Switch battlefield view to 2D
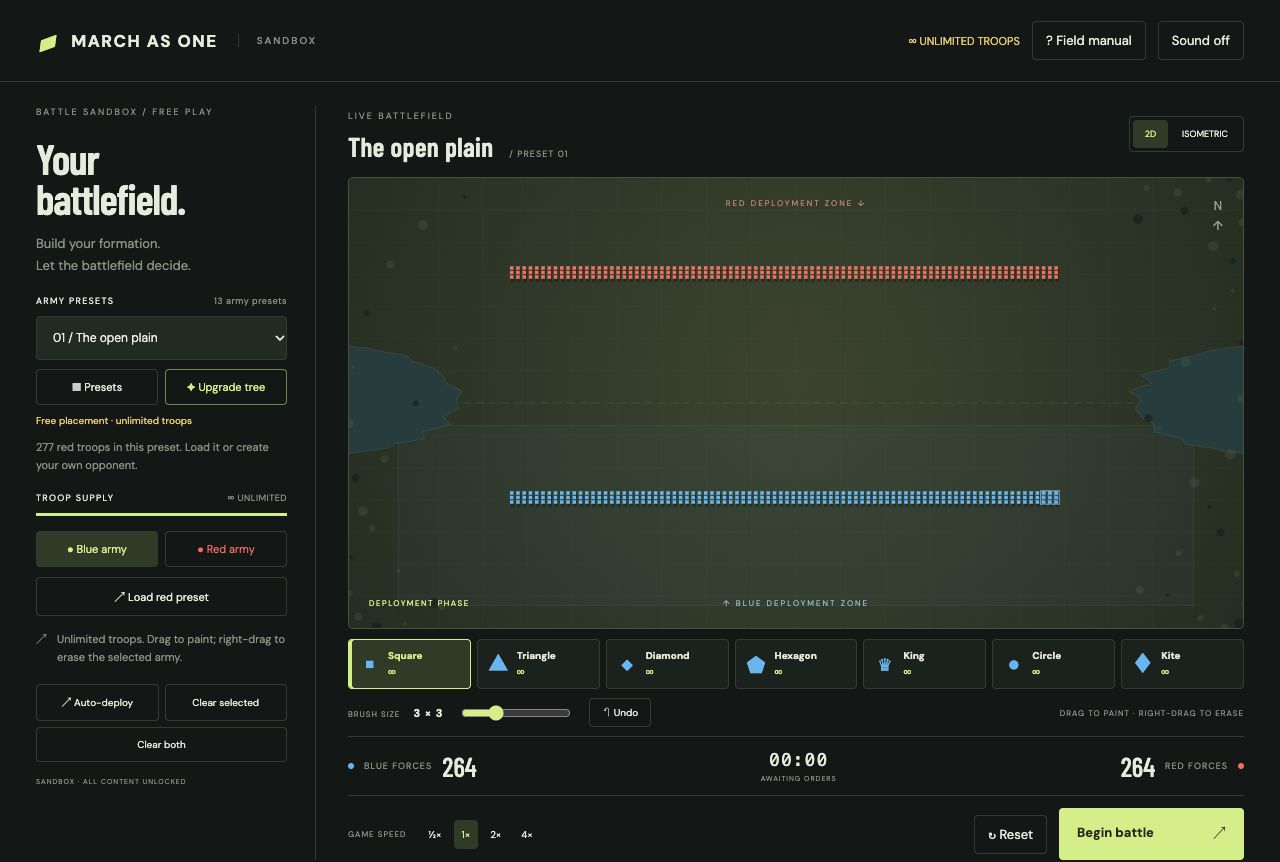Screen dimensions: 1280x862 [1150, 134]
